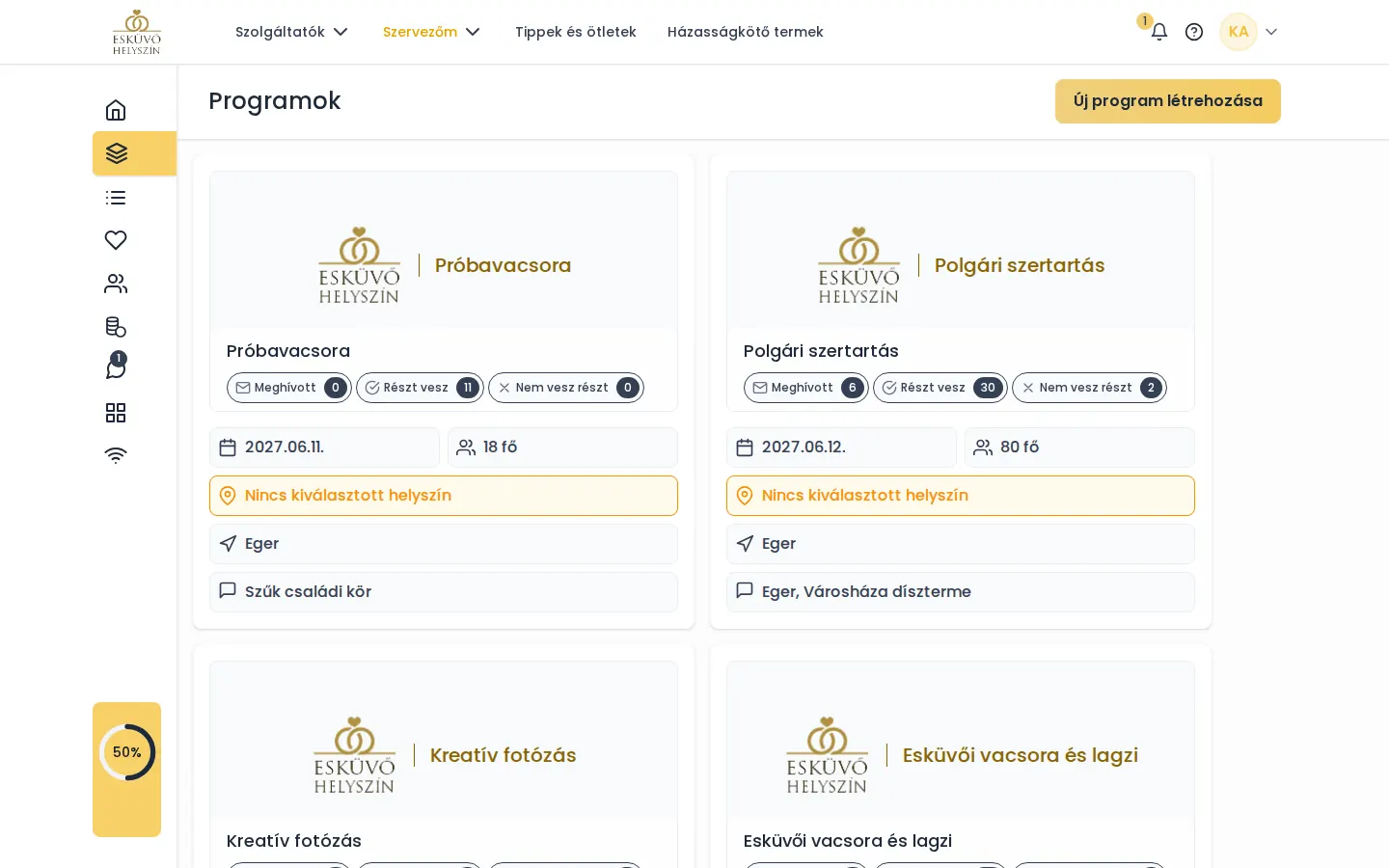
Task: Click the Szűk családi kör note
Action: click(x=444, y=592)
